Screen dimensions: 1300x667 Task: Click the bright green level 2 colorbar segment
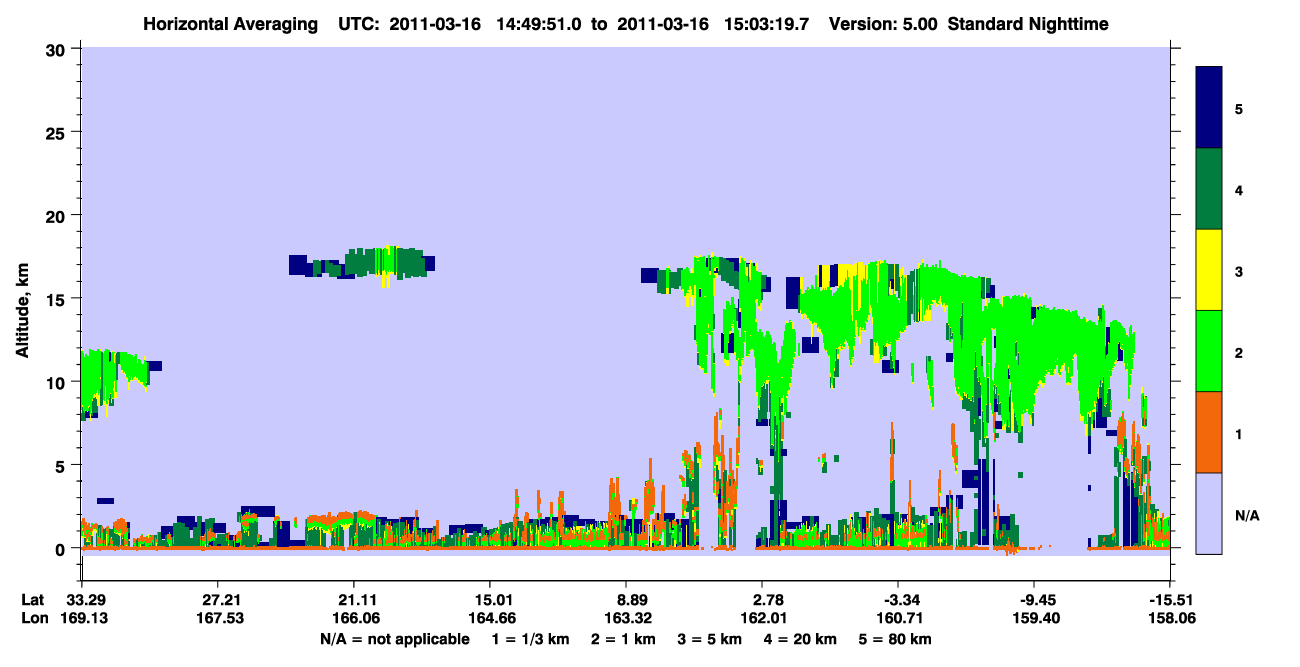click(x=1209, y=351)
